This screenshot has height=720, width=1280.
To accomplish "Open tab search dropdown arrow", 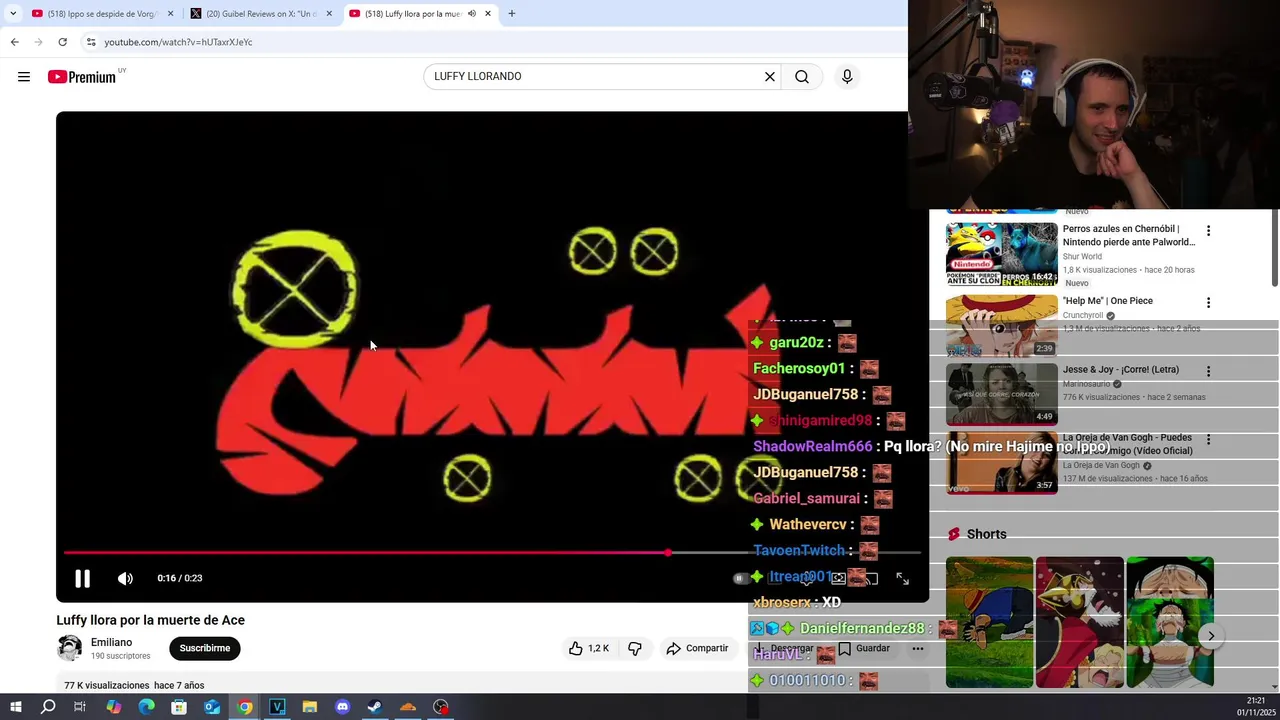I will (13, 14).
